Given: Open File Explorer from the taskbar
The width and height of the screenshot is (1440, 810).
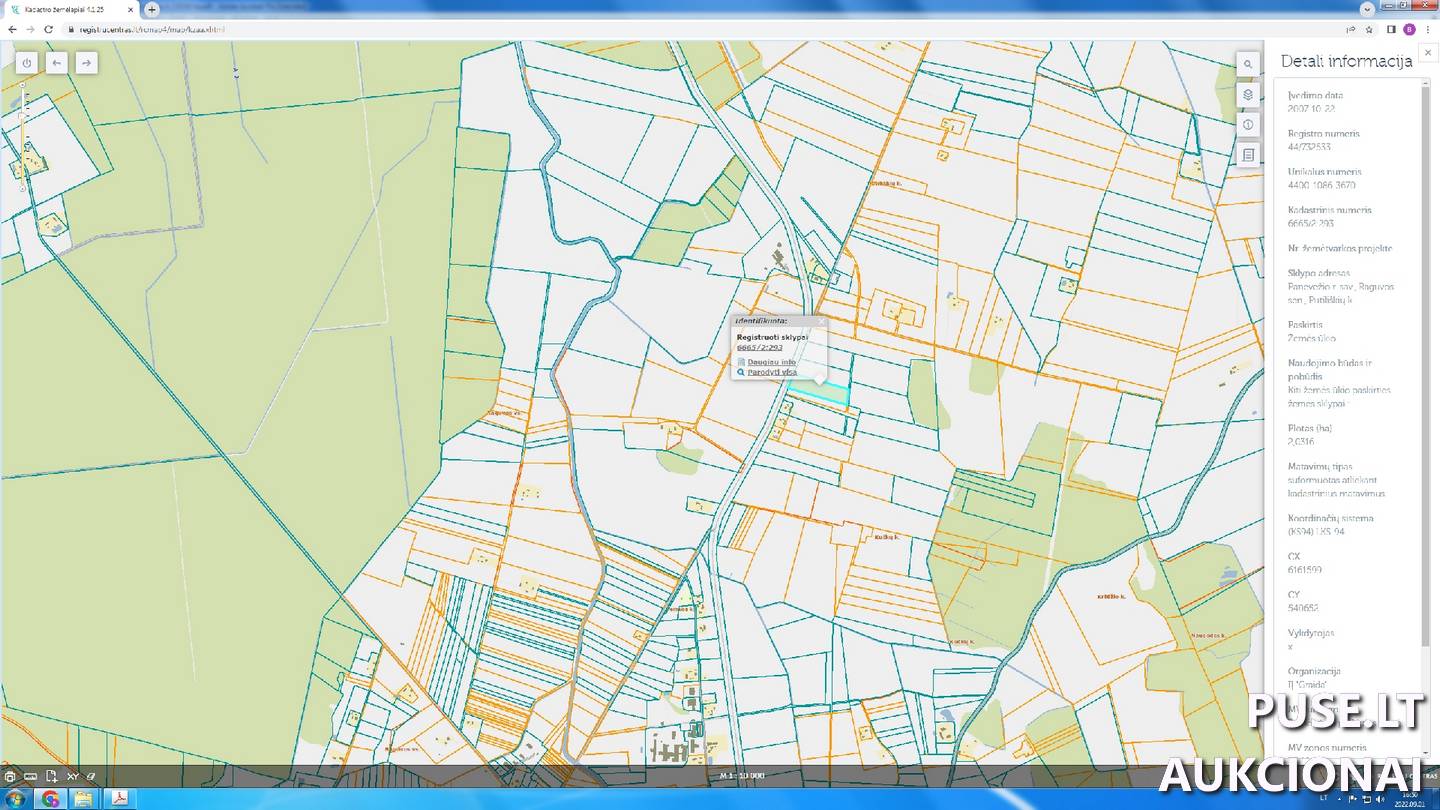Looking at the screenshot, I should point(83,798).
